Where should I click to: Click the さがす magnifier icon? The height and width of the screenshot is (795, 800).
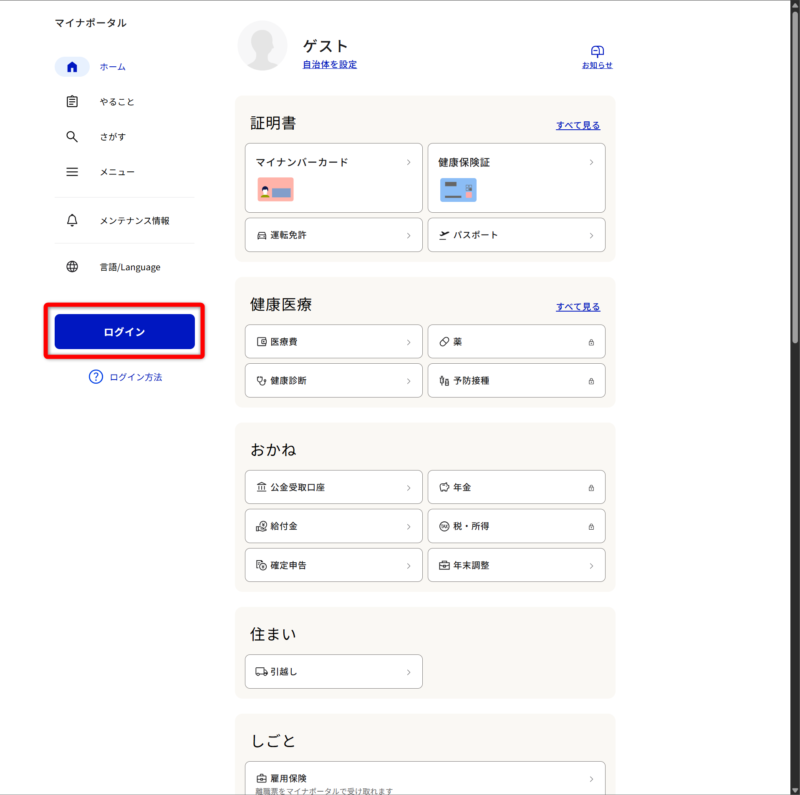coord(72,137)
